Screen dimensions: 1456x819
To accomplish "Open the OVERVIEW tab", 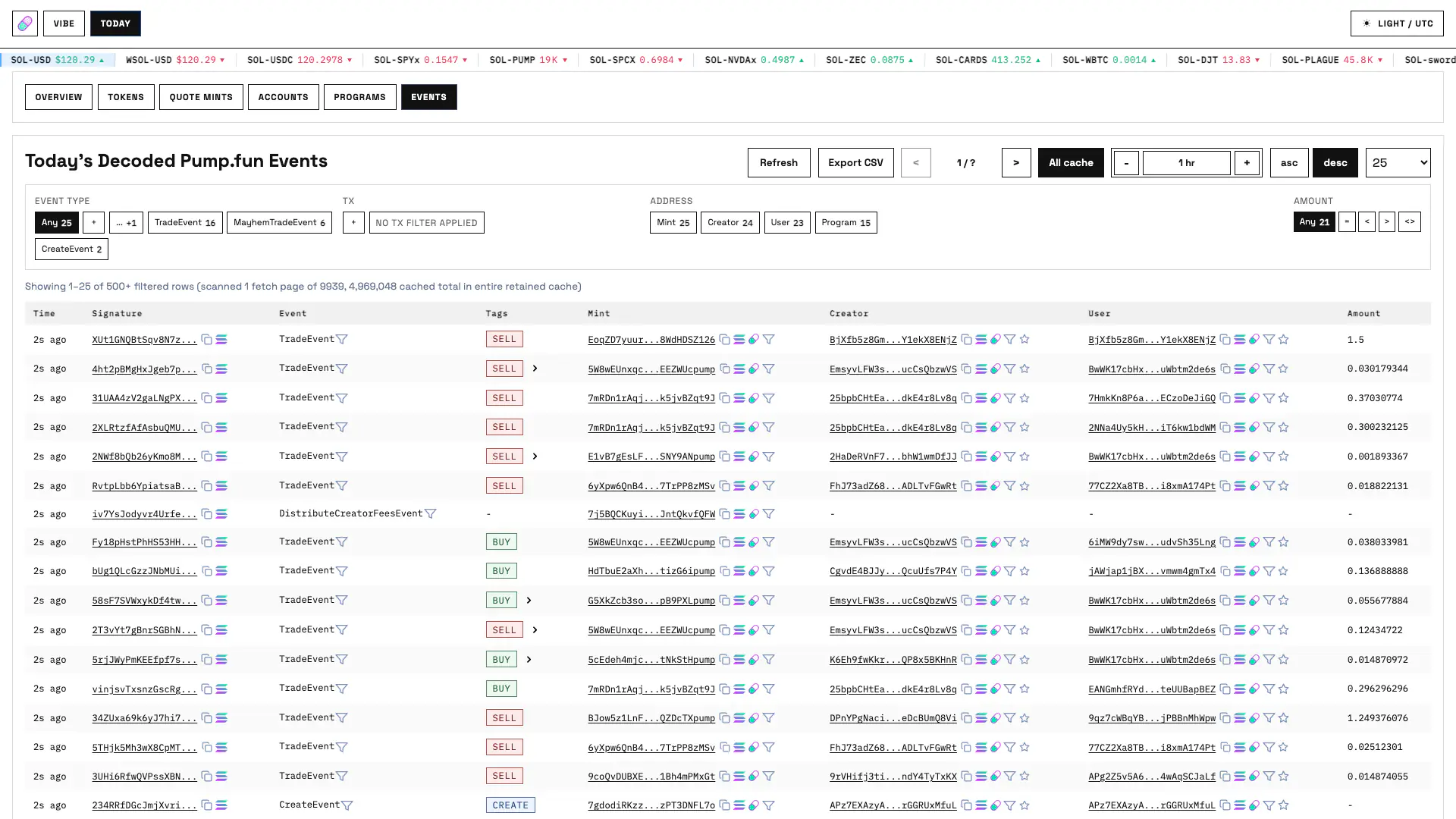I will [x=58, y=97].
